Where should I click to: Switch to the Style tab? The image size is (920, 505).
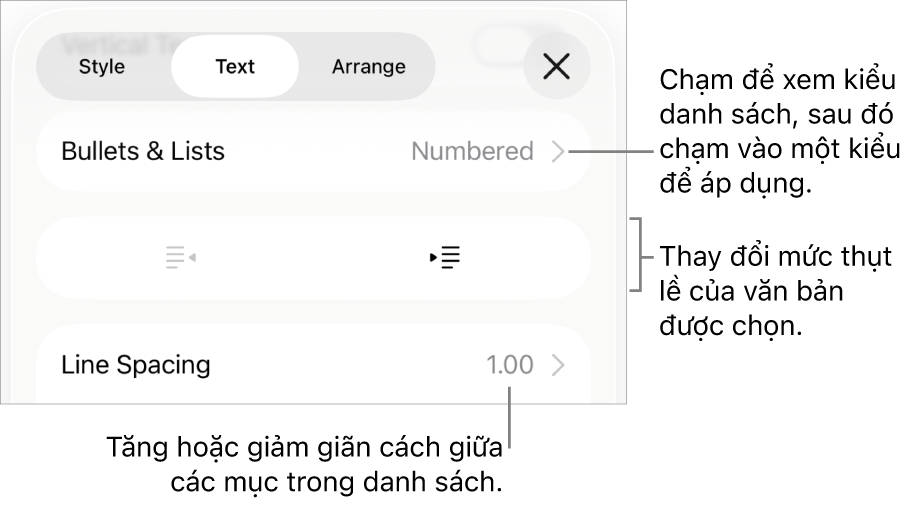pos(102,67)
